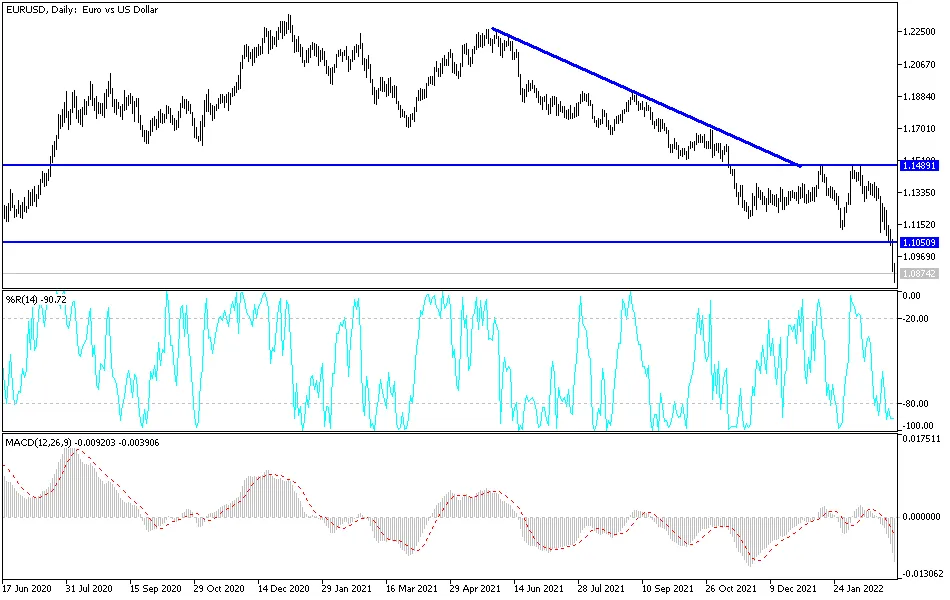Screen dimensions: 950x600
Task: Select the top end of the blue trendline
Action: tap(493, 28)
